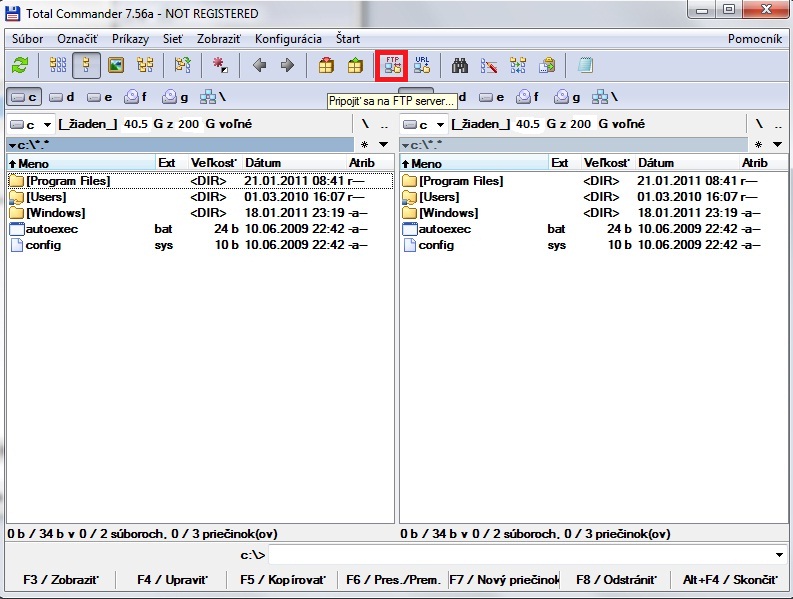Open the Príkazy menu
Screen dimensions: 793x599
tap(130, 39)
